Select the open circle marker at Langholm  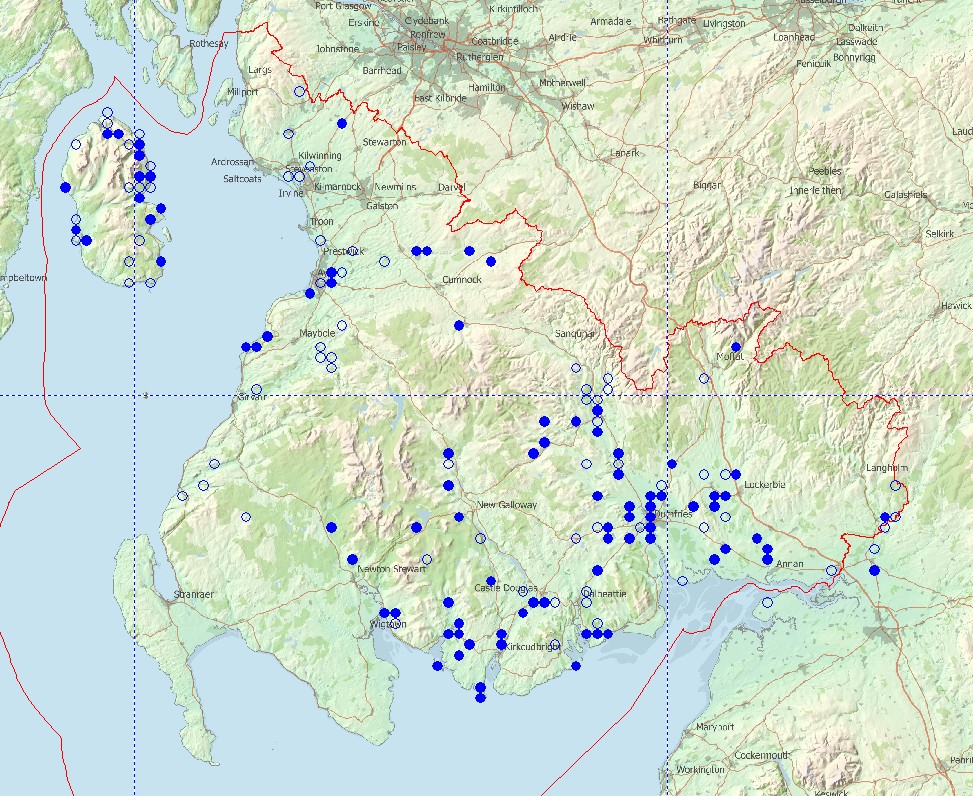click(x=896, y=485)
